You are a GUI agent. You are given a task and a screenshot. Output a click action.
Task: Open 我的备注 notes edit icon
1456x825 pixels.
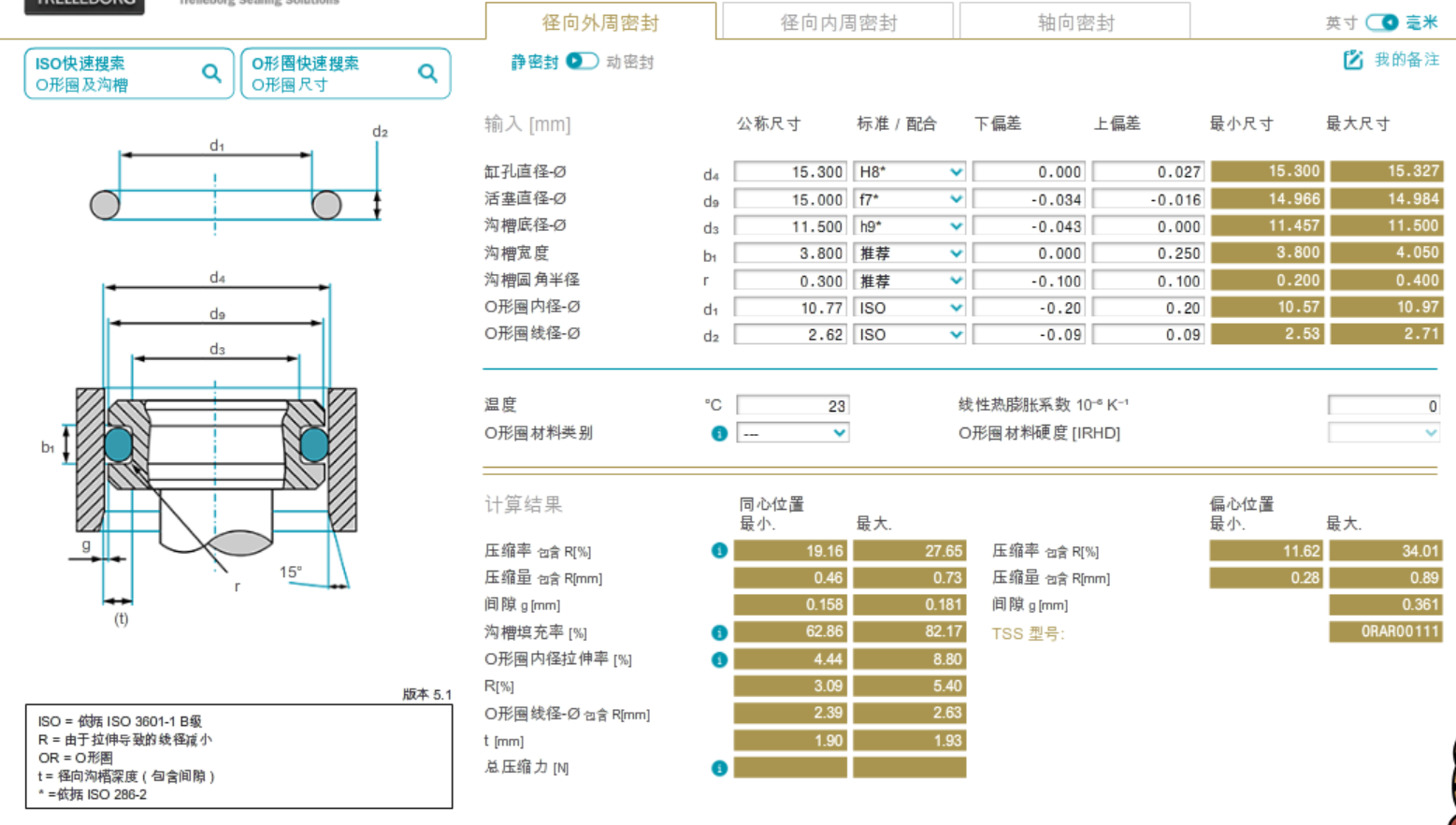[1352, 60]
